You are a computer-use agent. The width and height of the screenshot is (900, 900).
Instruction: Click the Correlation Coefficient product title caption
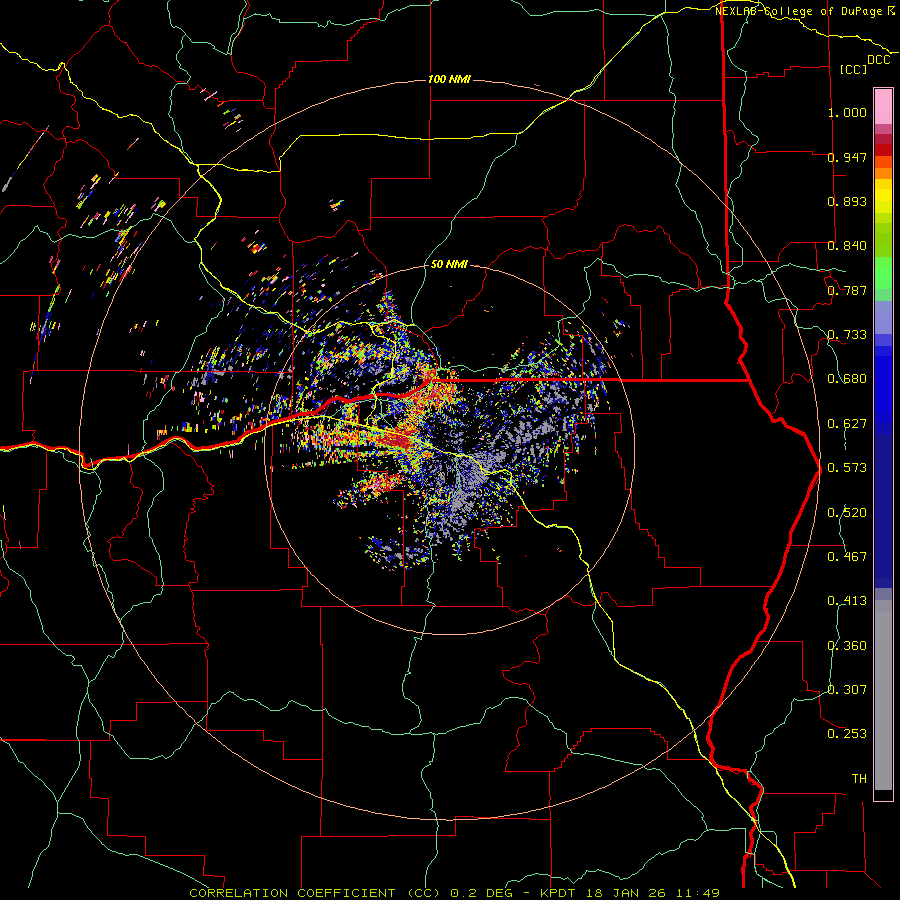(454, 893)
